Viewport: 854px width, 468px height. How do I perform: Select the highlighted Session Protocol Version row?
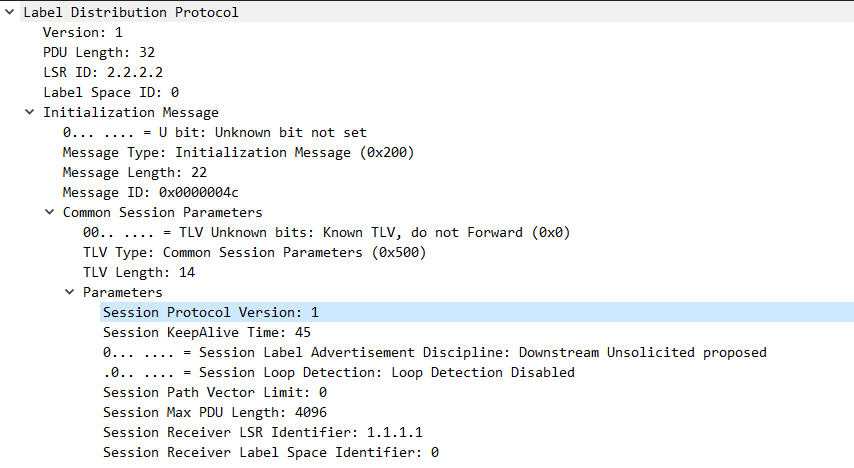pyautogui.click(x=477, y=312)
